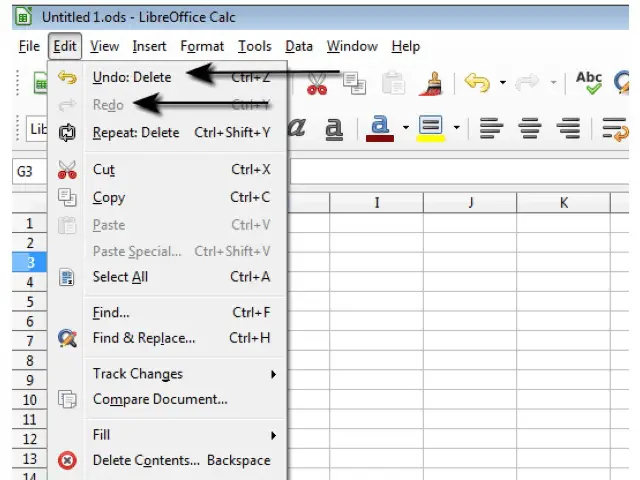Select the Clone Formatting paintbrush icon
The image size is (640, 480).
433,84
